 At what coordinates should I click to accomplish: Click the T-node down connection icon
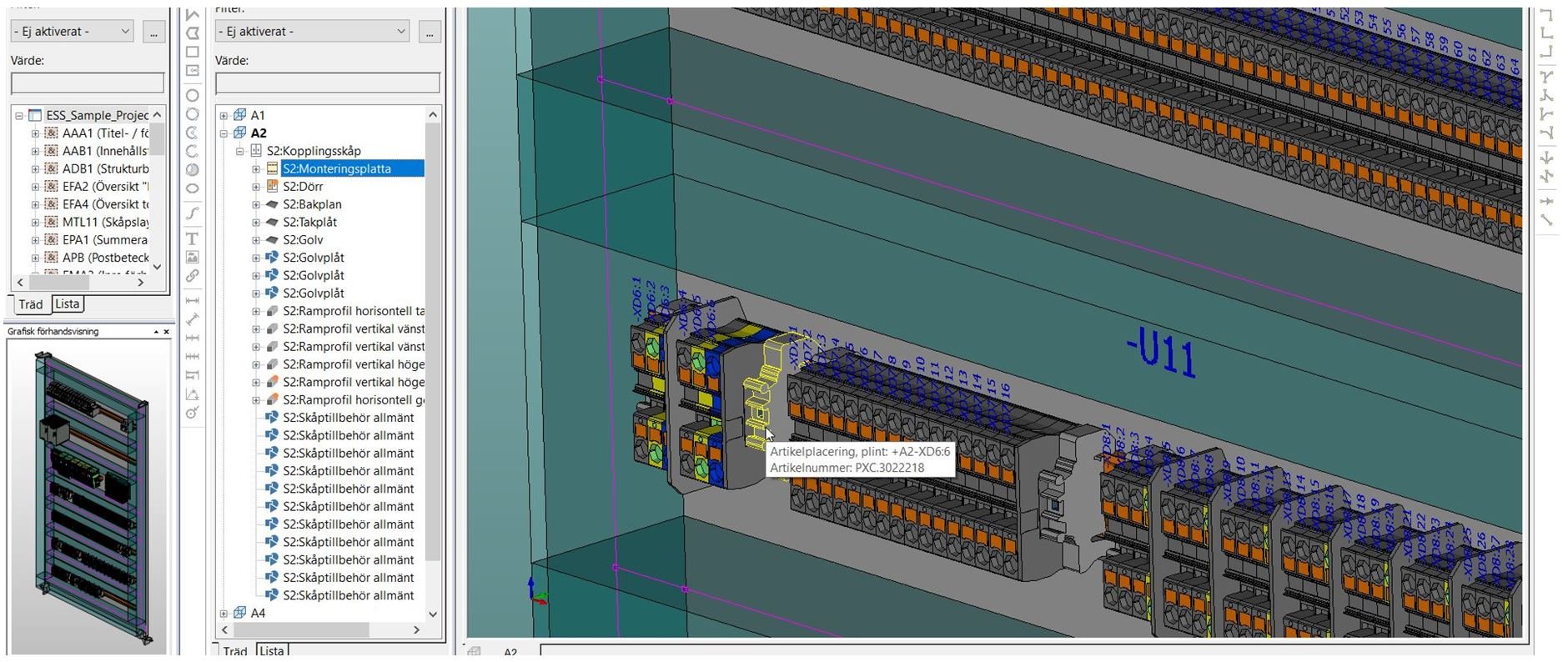click(x=1547, y=76)
